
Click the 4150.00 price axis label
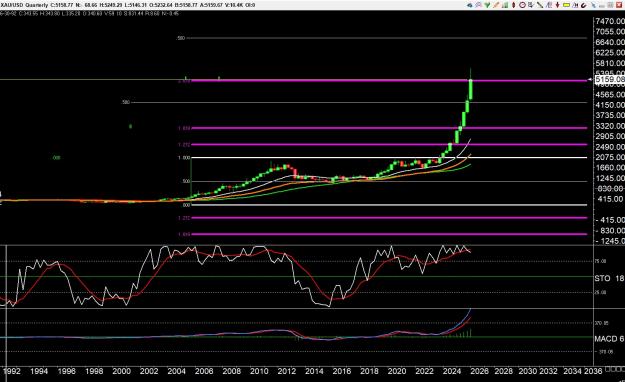610,105
